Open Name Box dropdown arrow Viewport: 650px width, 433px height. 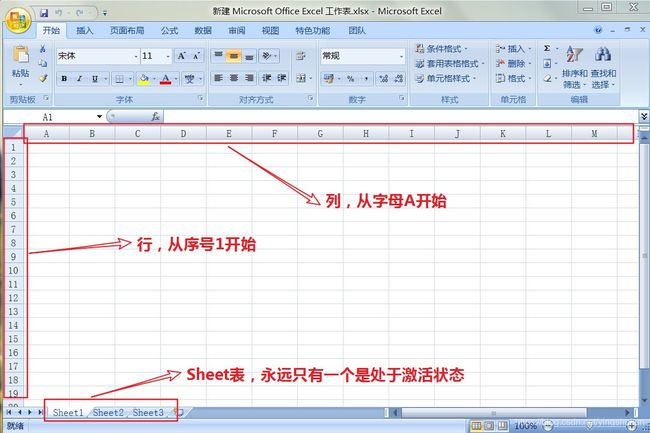click(x=99, y=117)
